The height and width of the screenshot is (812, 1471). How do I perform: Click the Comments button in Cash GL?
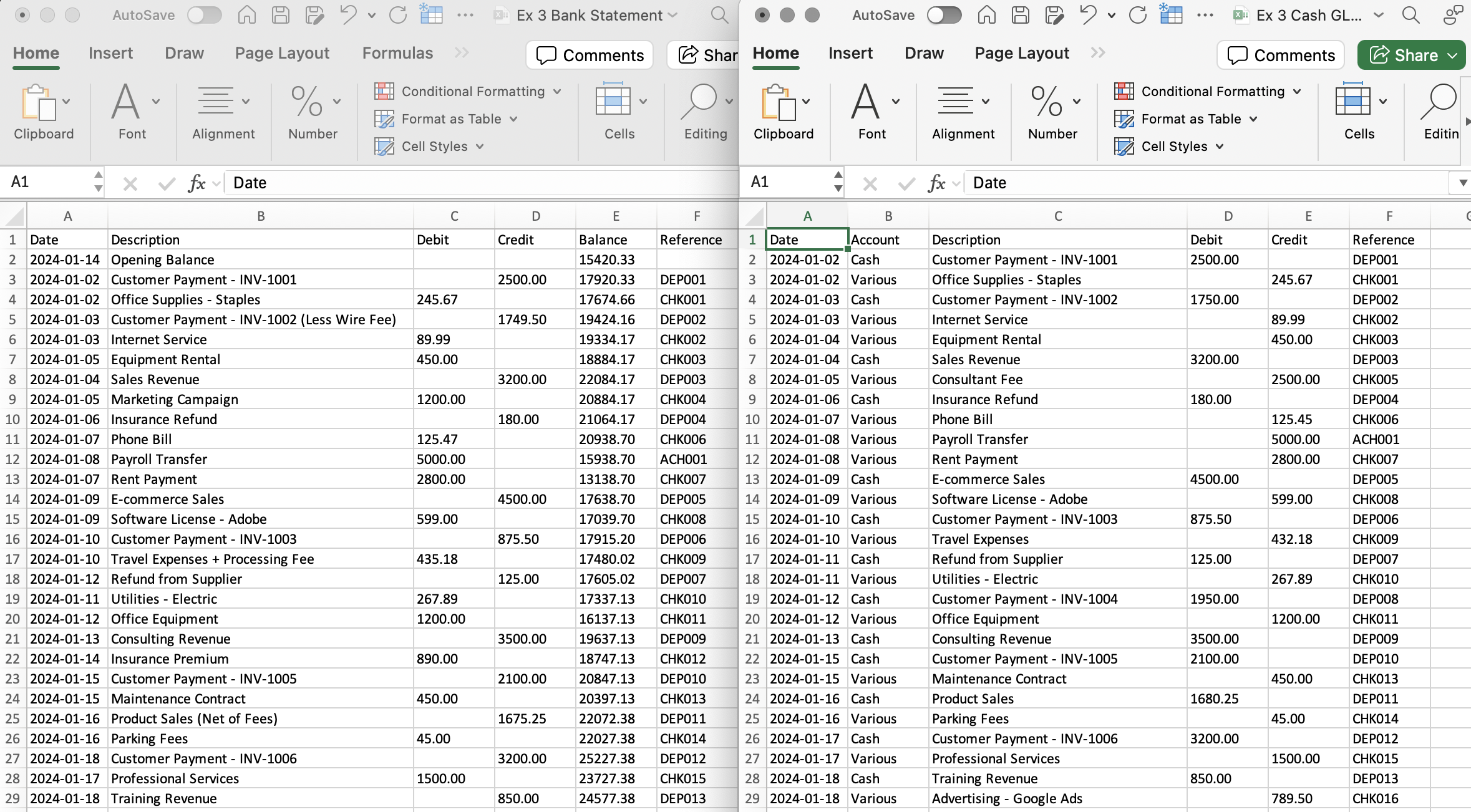[1280, 55]
